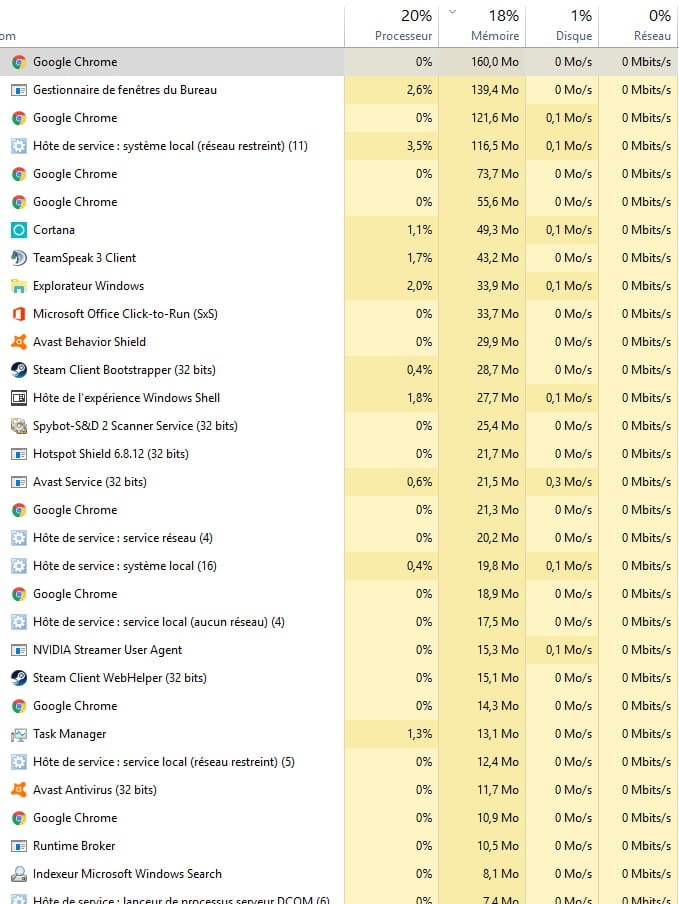The height and width of the screenshot is (904, 679).
Task: Click the Indexeur Microsoft Windows Search icon
Action: point(18,874)
